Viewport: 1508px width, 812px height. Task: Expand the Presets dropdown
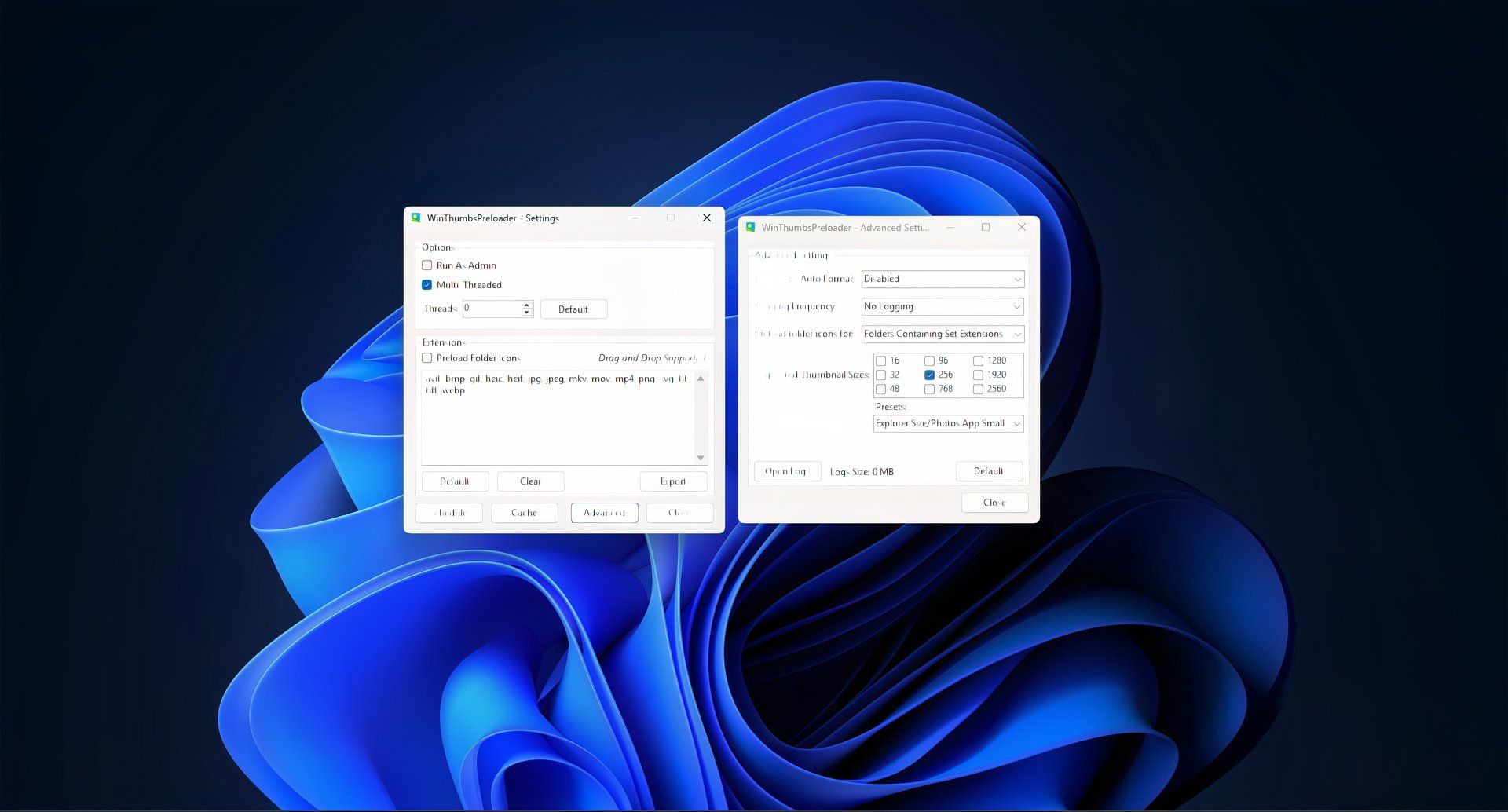tap(948, 423)
